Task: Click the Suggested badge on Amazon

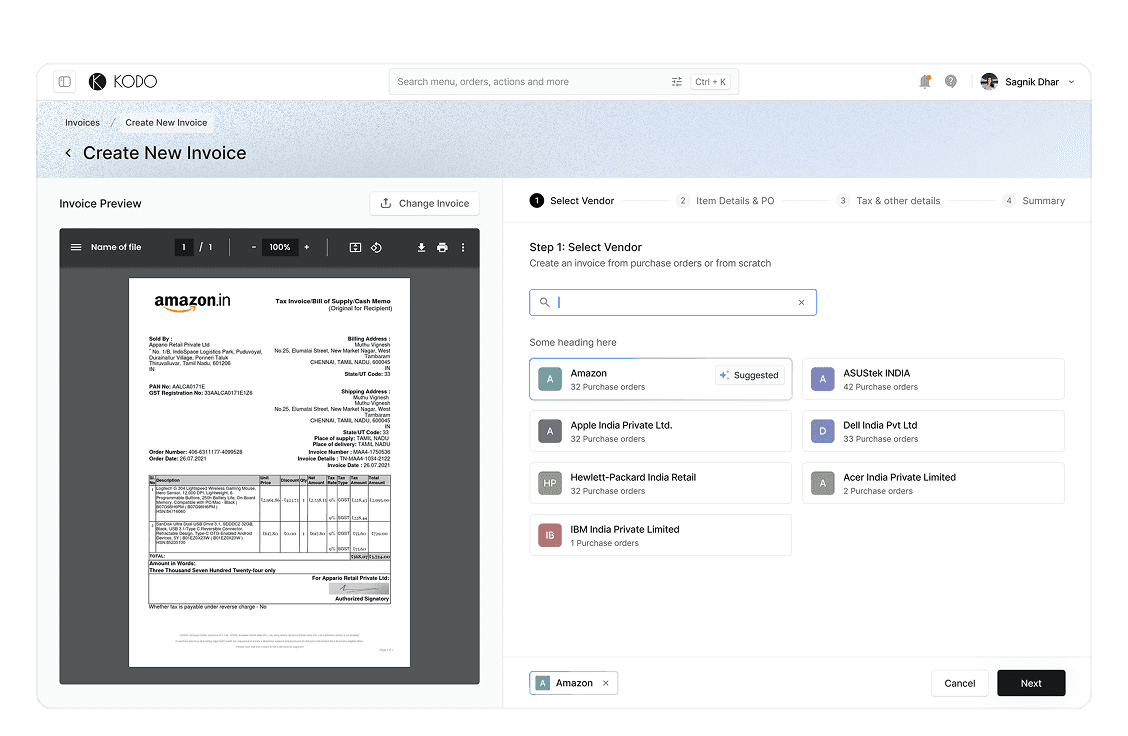Action: [x=750, y=376]
